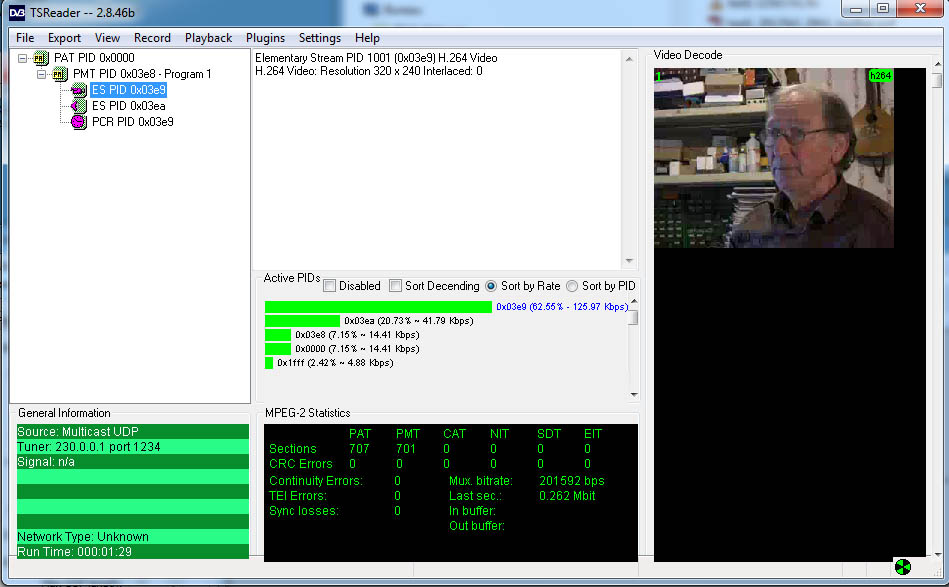Image resolution: width=949 pixels, height=587 pixels.
Task: Click the audio stream speaker icon
Action: (79, 106)
